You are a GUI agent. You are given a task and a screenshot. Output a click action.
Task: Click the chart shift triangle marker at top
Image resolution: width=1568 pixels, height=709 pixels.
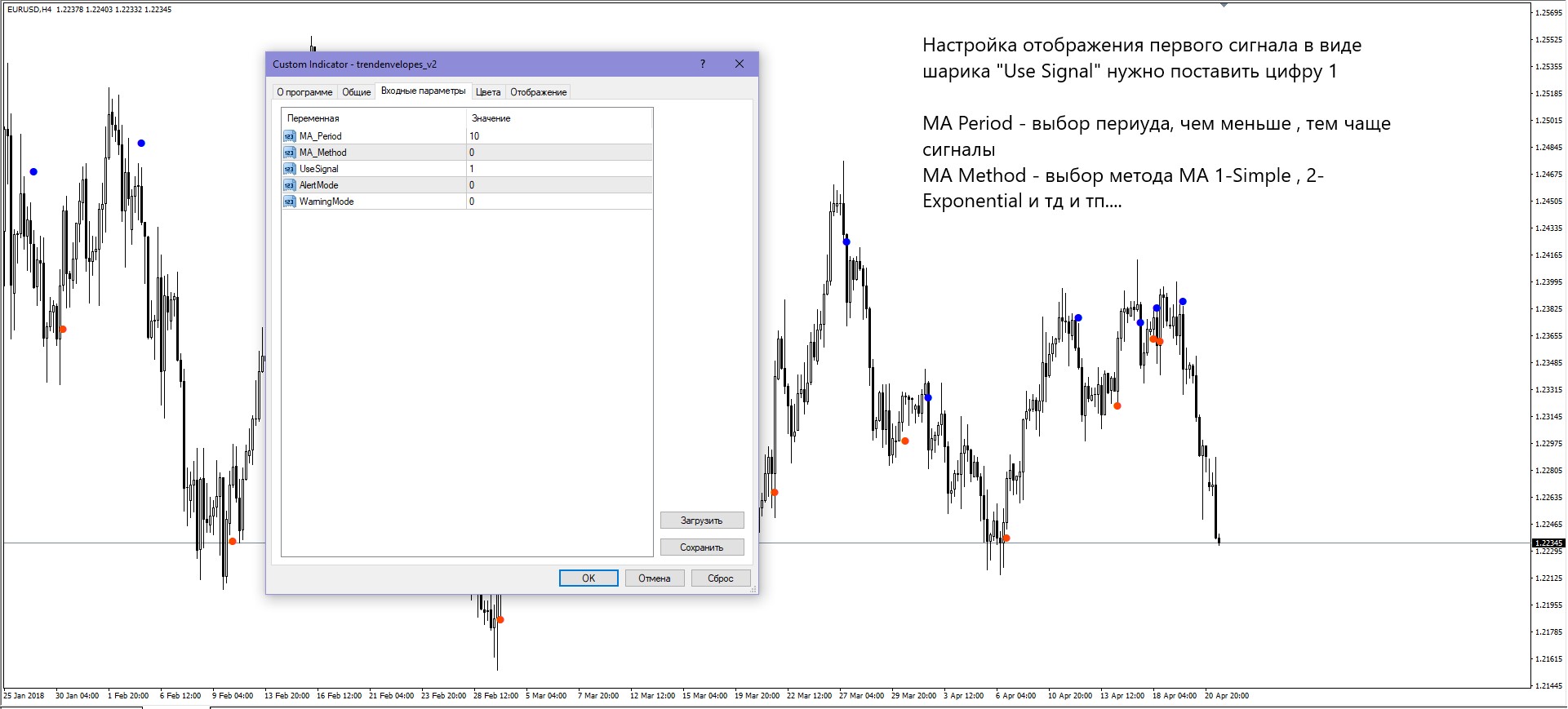1224,5
